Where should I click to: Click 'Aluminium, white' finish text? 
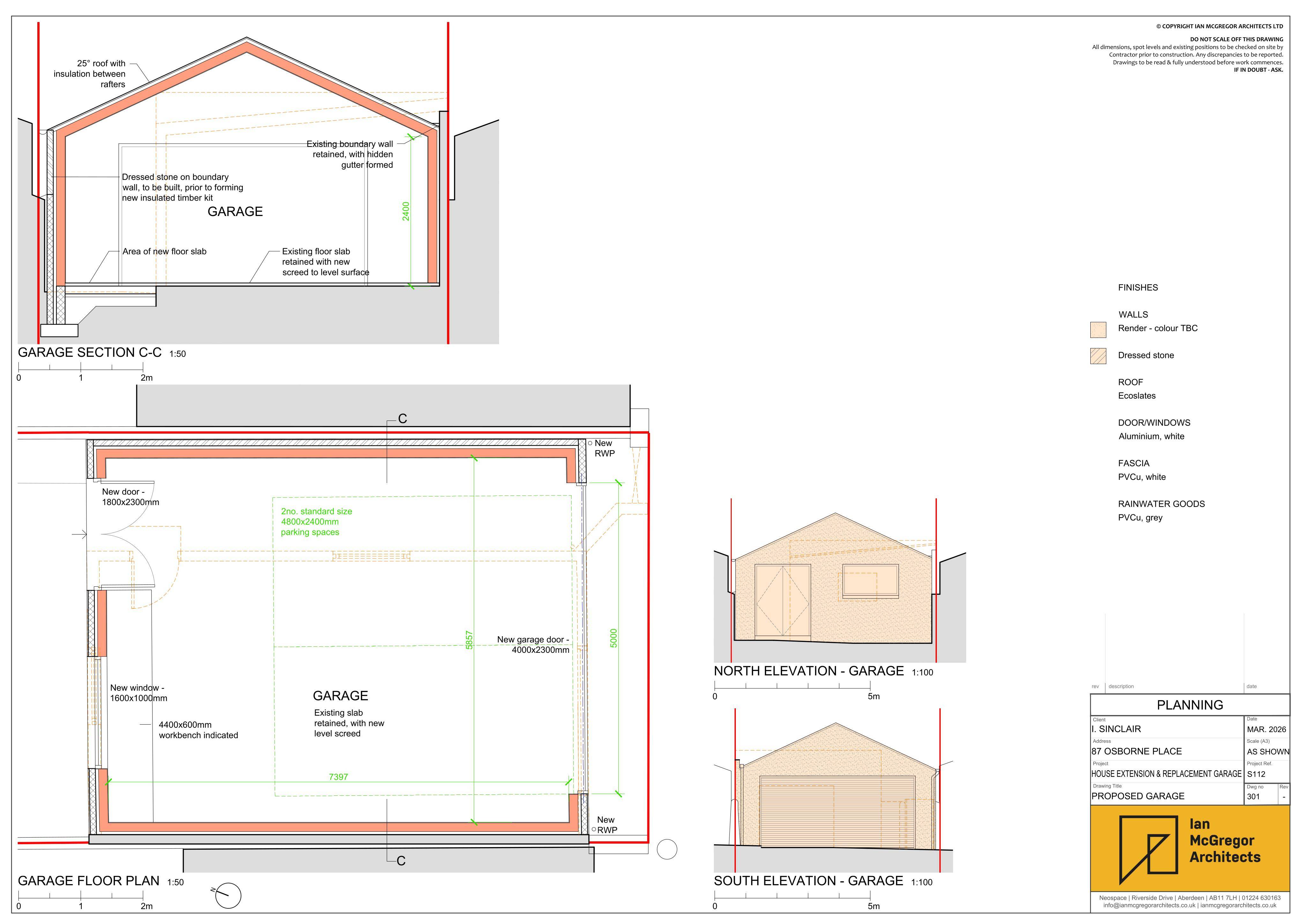point(1151,437)
